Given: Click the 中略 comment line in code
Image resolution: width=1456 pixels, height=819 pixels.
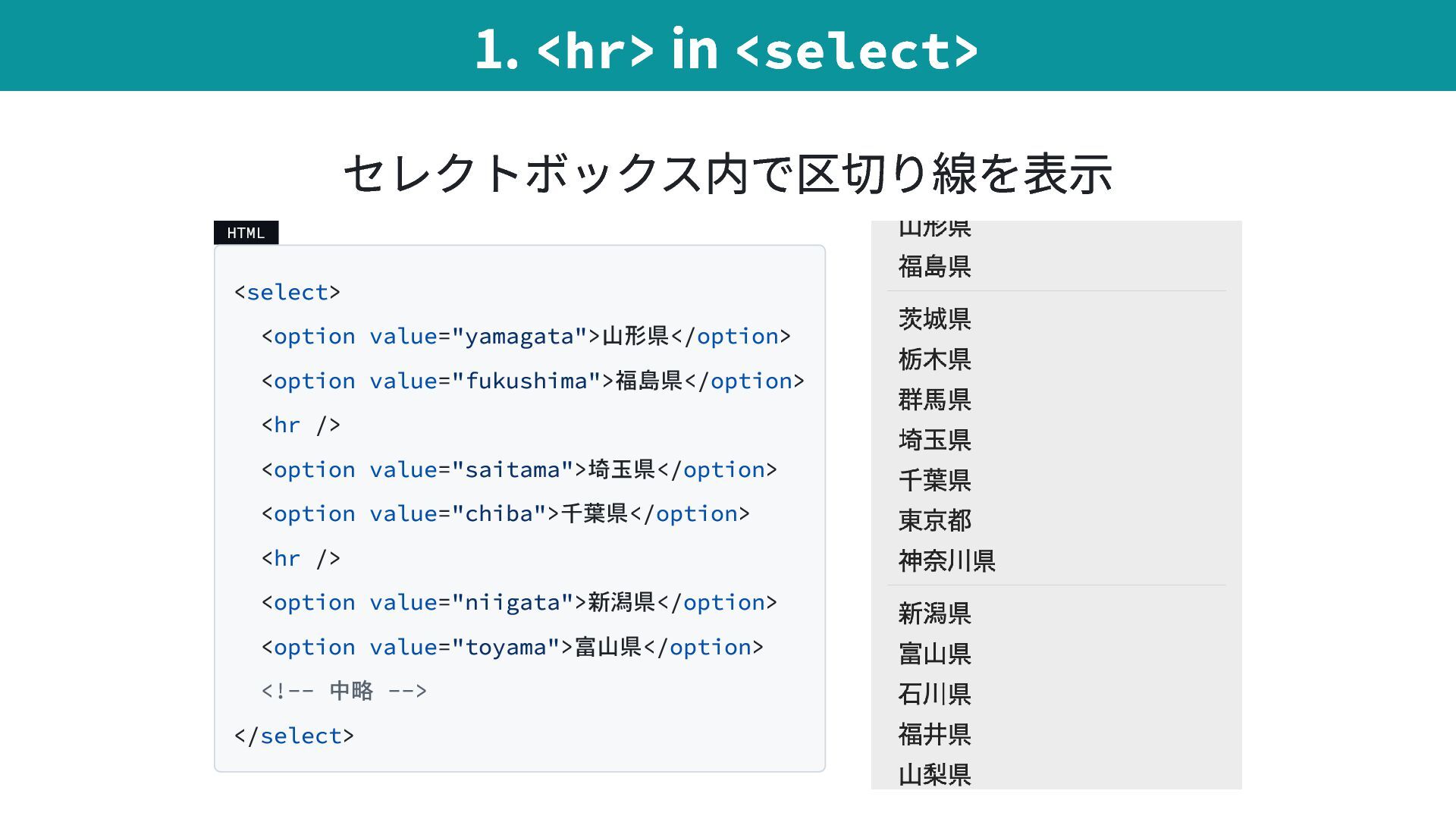Looking at the screenshot, I should click(344, 691).
